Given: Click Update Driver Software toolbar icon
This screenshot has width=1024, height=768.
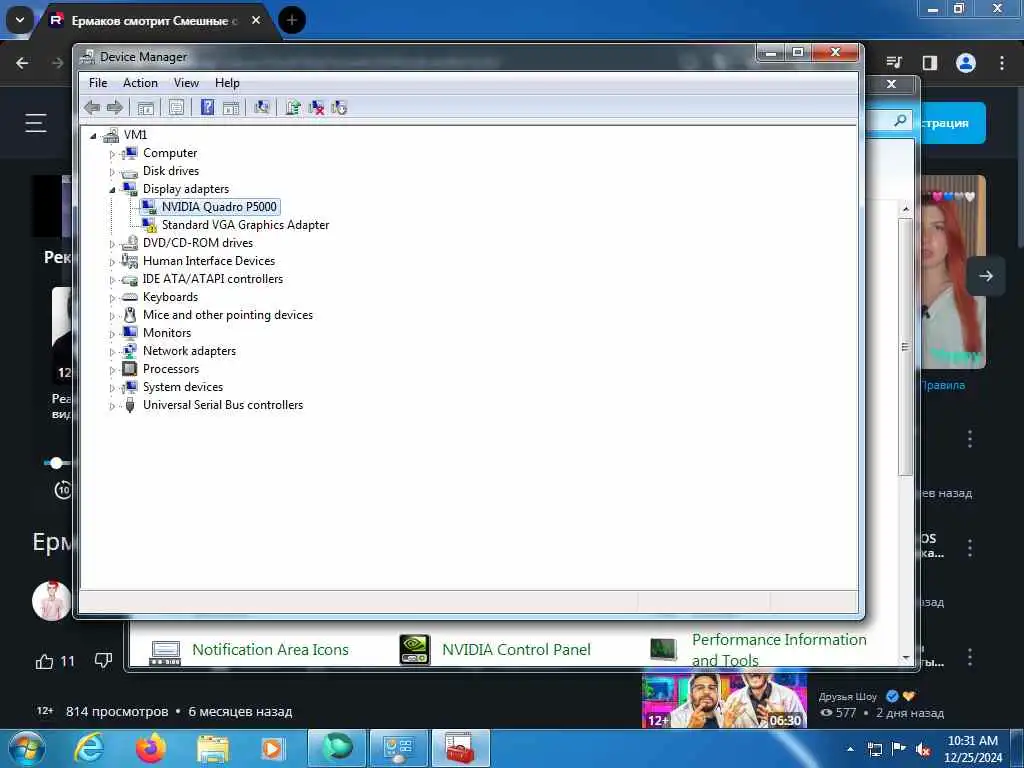Looking at the screenshot, I should (293, 107).
